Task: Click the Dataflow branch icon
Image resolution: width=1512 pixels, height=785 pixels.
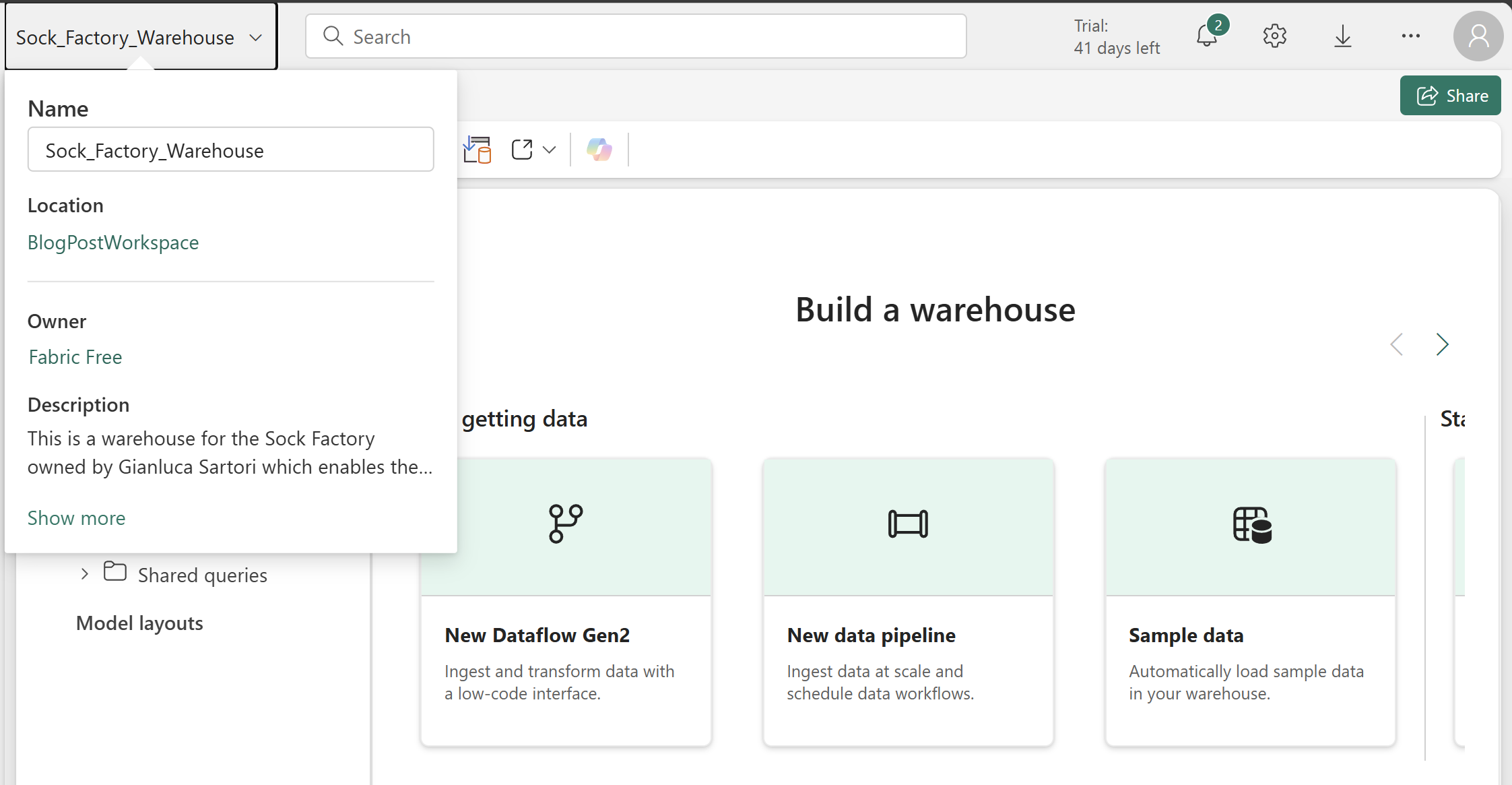Action: coord(566,524)
